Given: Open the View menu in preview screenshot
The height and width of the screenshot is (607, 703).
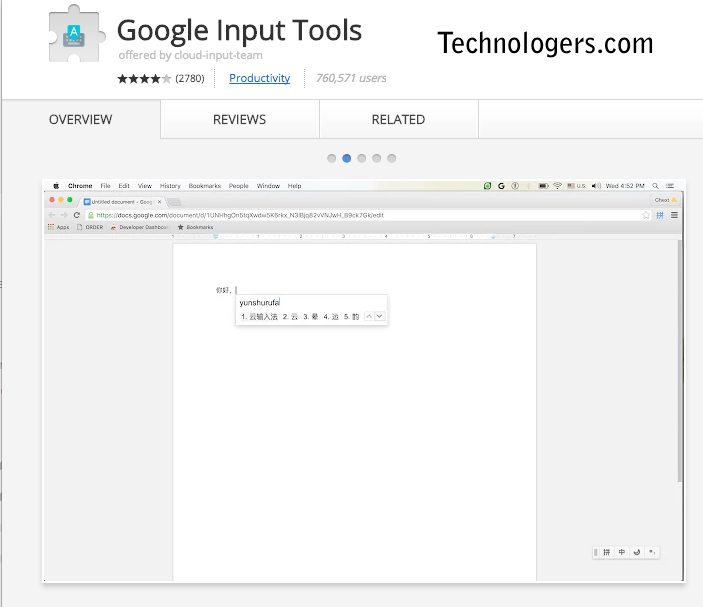Looking at the screenshot, I should pos(145,186).
